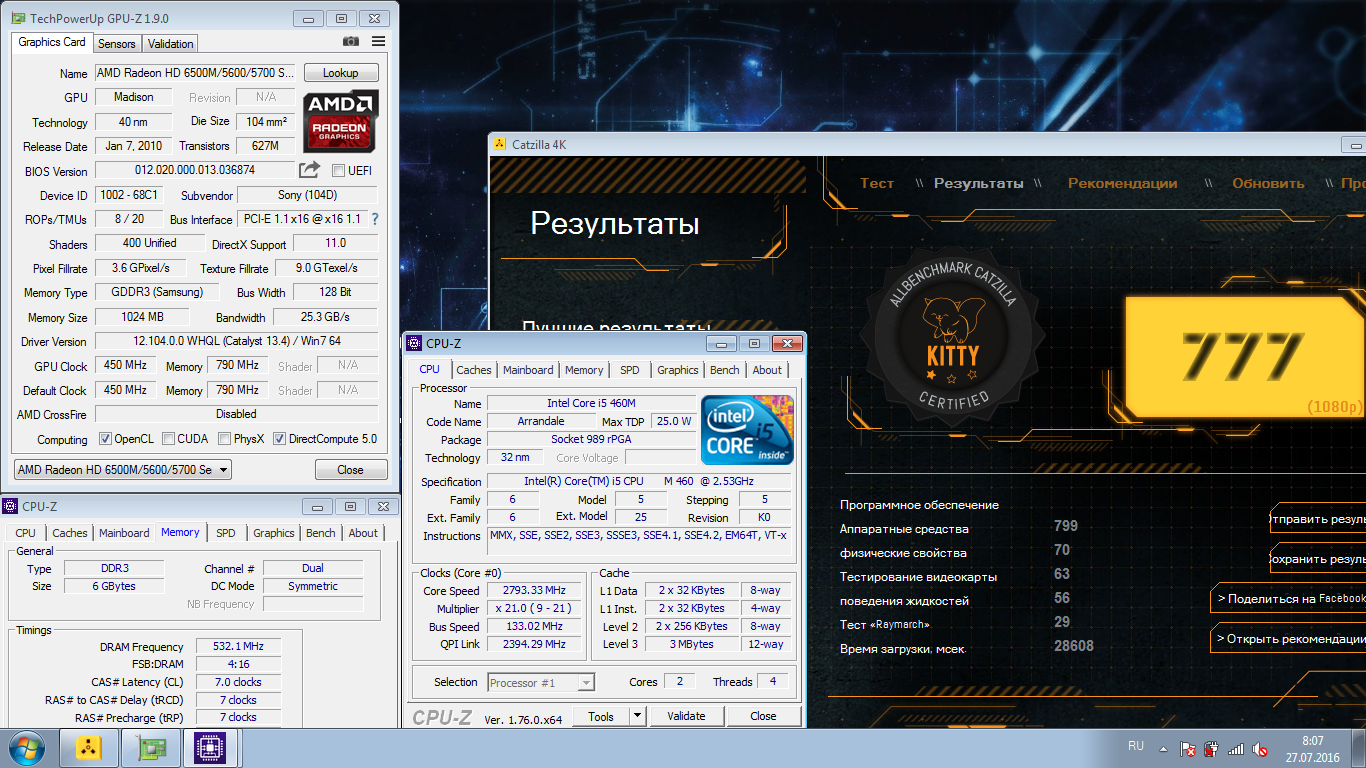This screenshot has width=1366, height=768.
Task: Open SPD tab in front CPU-Z window
Action: [630, 370]
